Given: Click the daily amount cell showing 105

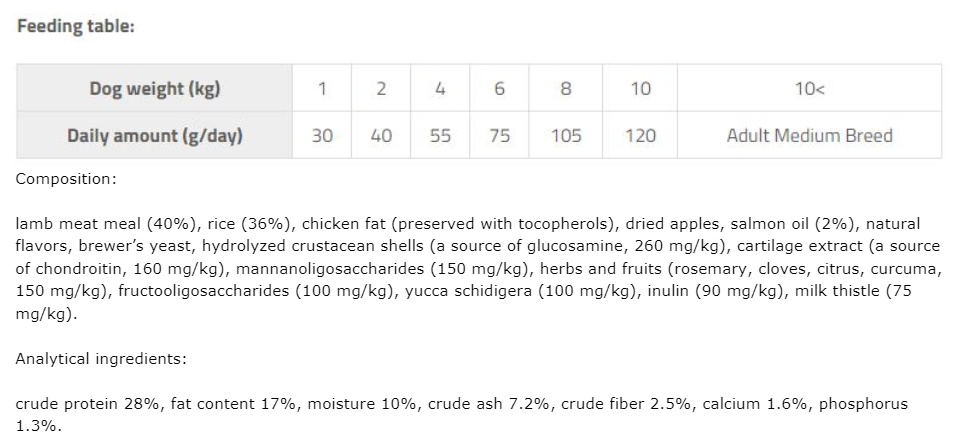Looking at the screenshot, I should [x=566, y=135].
